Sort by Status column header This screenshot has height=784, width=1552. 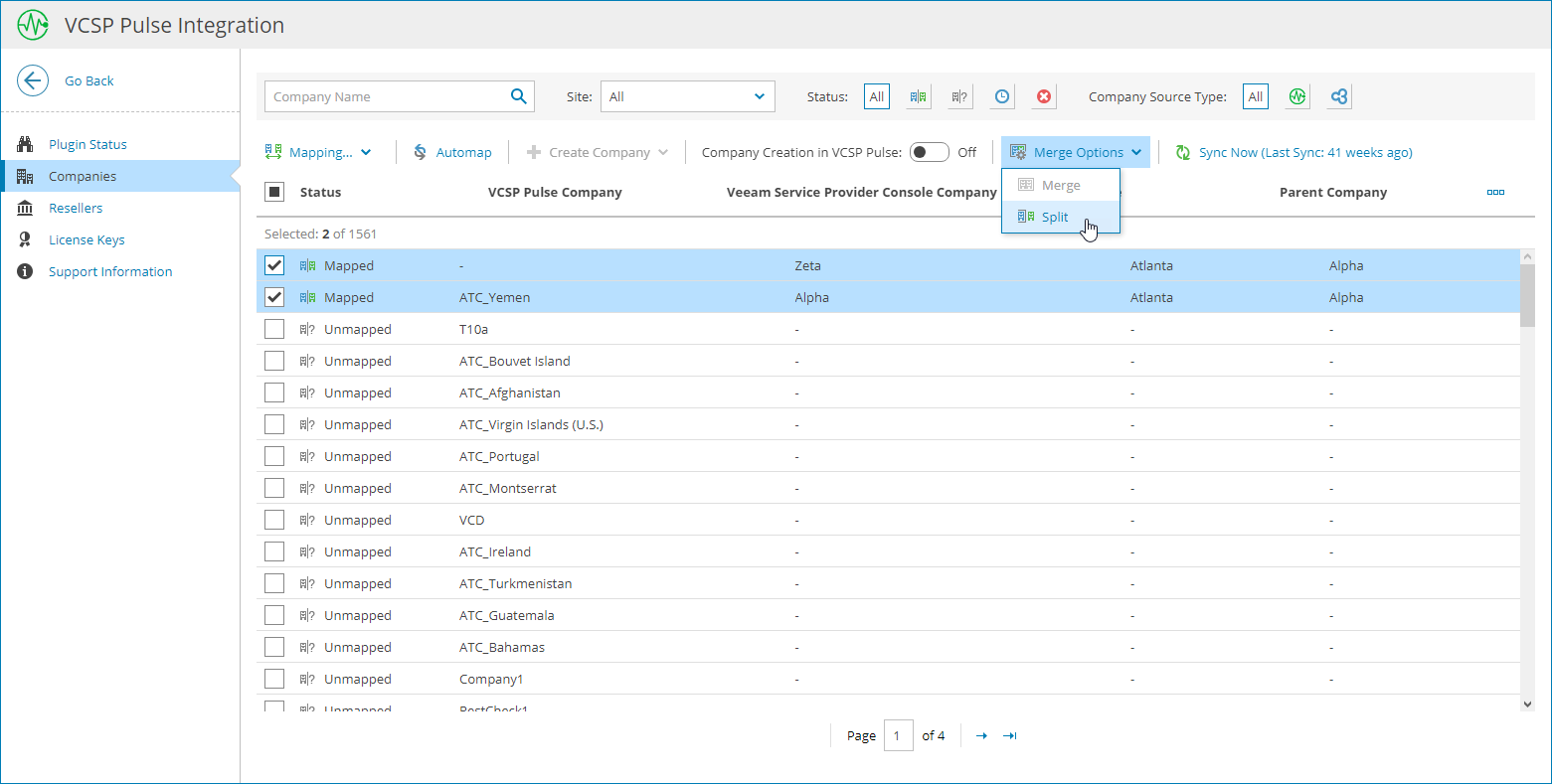tap(320, 192)
